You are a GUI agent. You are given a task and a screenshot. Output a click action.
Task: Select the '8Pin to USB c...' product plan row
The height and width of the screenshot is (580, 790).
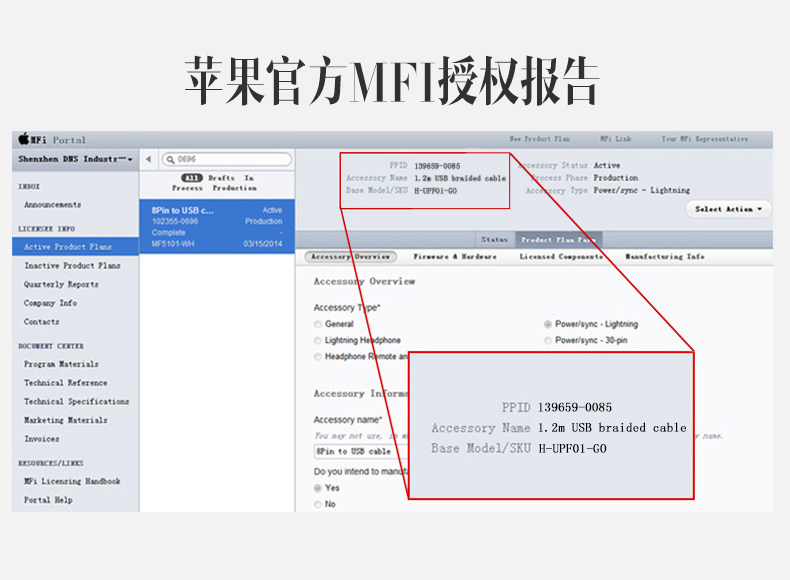click(217, 227)
